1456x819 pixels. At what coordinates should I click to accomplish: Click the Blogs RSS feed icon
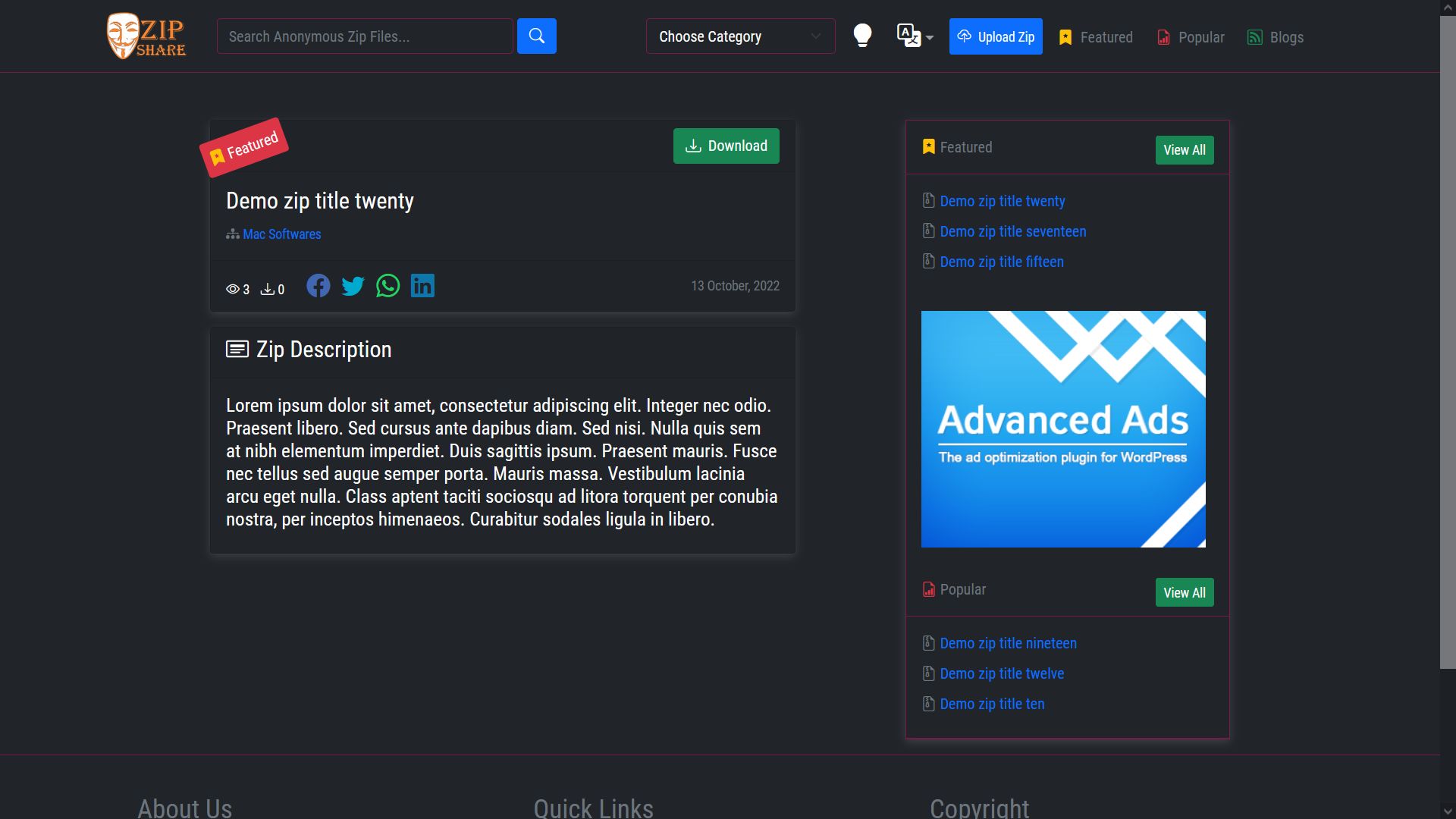pyautogui.click(x=1256, y=36)
